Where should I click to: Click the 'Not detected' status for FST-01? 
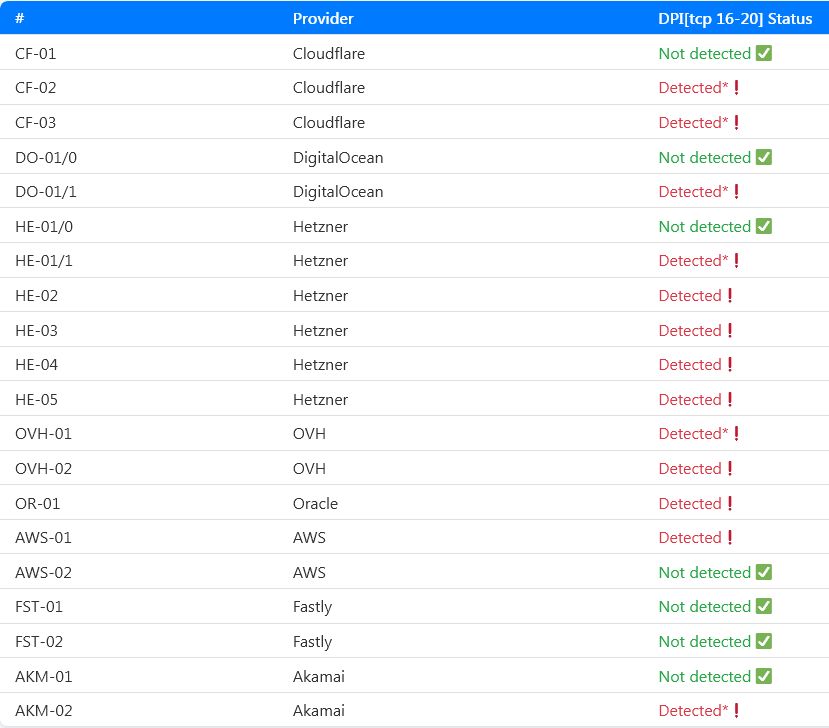(x=704, y=607)
